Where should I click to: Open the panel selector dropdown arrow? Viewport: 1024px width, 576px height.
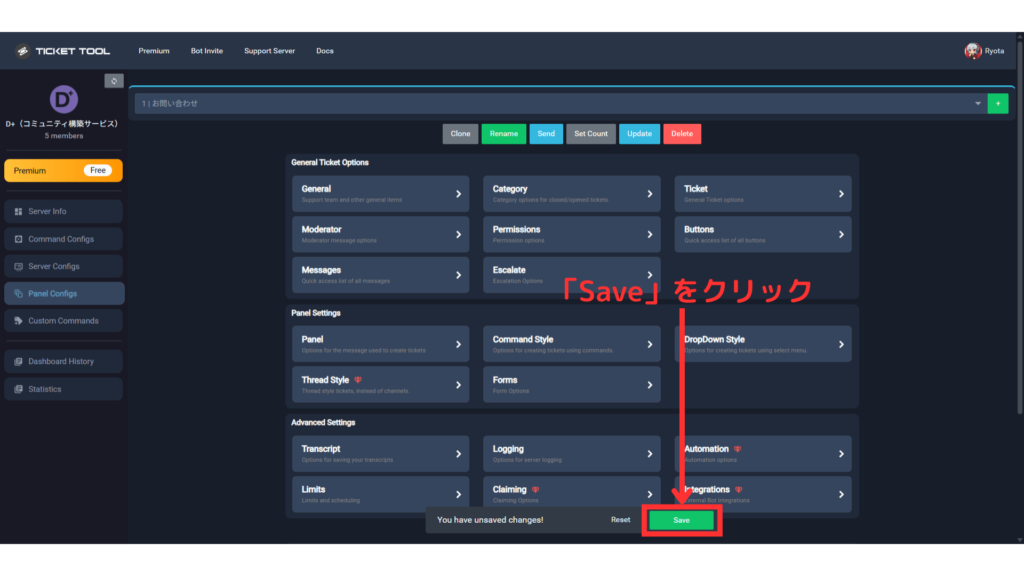[x=978, y=103]
